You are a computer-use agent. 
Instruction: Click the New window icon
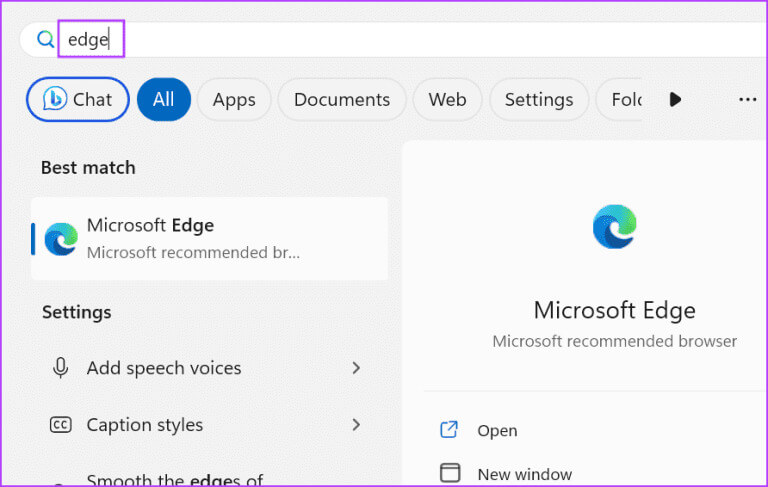click(450, 474)
